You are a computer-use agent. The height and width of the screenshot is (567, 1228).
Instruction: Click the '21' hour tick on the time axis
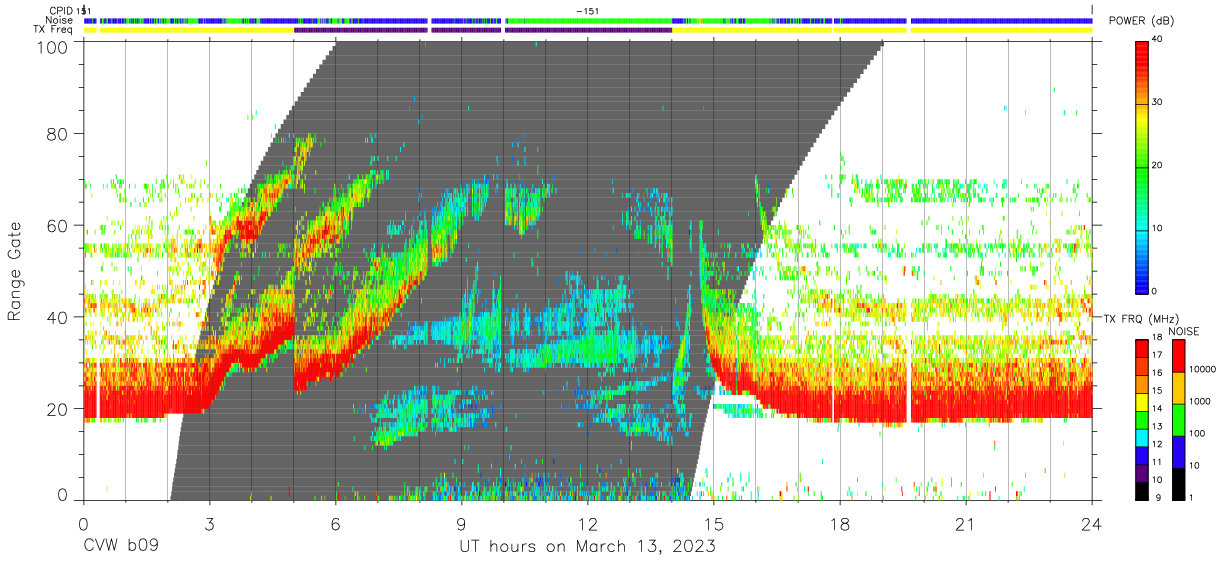[966, 523]
